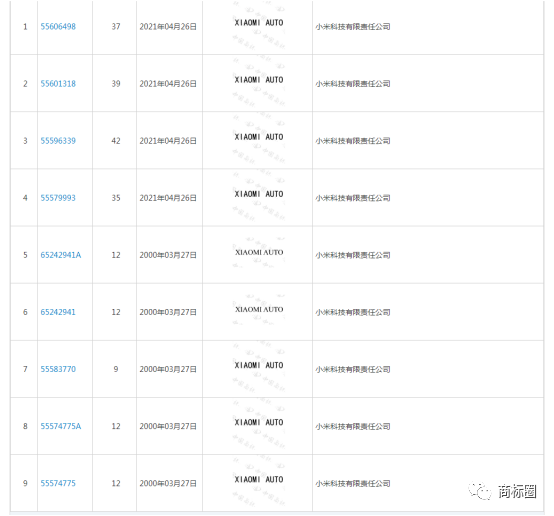This screenshot has height=516, width=554.
Task: Open trademark application number 55606498
Action: click(58, 27)
